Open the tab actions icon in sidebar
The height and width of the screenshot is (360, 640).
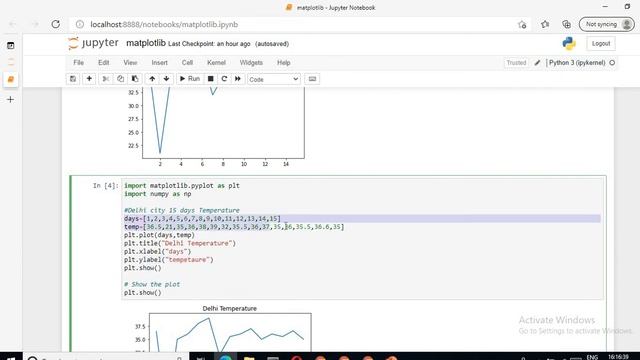[11, 46]
